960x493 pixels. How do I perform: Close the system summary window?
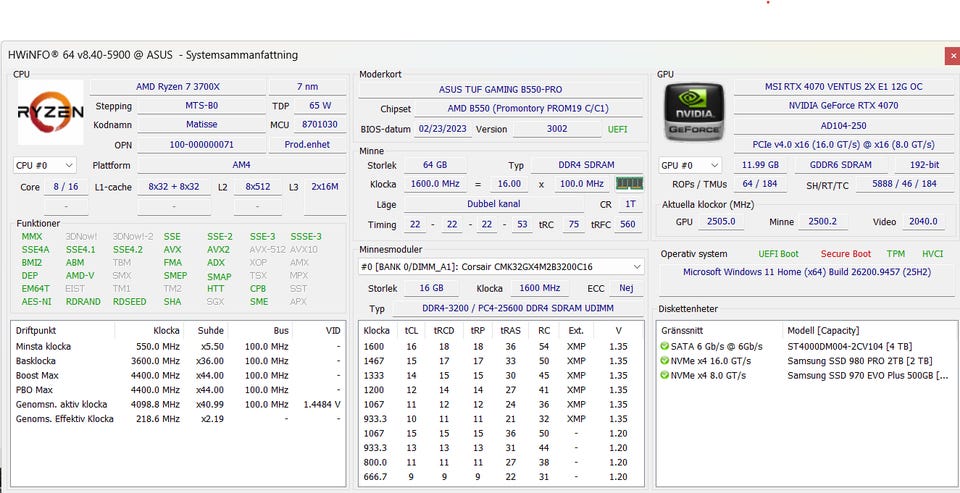point(952,56)
